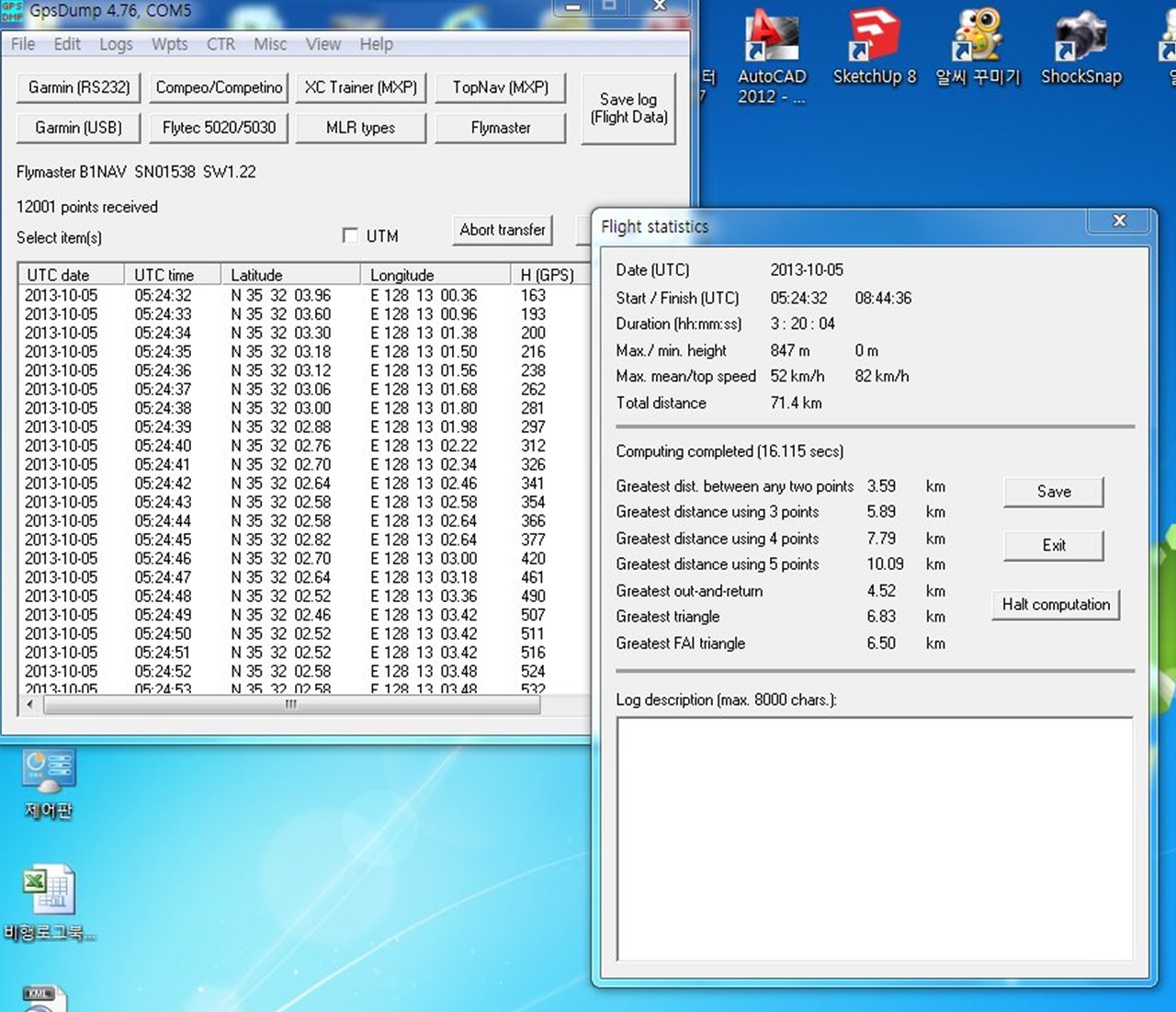Click the Garmin (RS232) button
1176x1012 pixels.
point(79,87)
